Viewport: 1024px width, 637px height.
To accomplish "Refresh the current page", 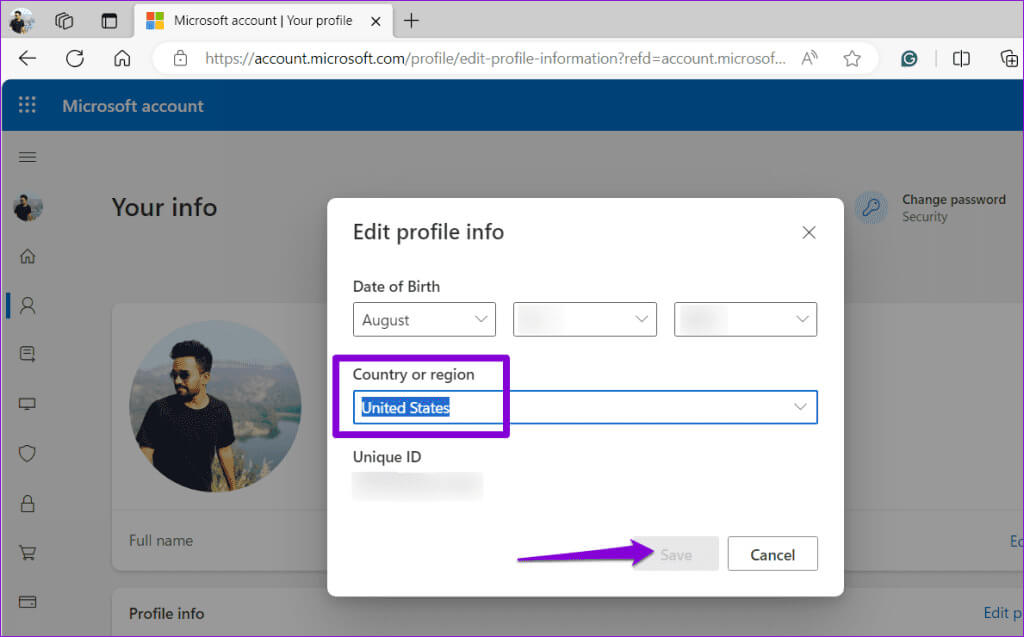I will 75,58.
